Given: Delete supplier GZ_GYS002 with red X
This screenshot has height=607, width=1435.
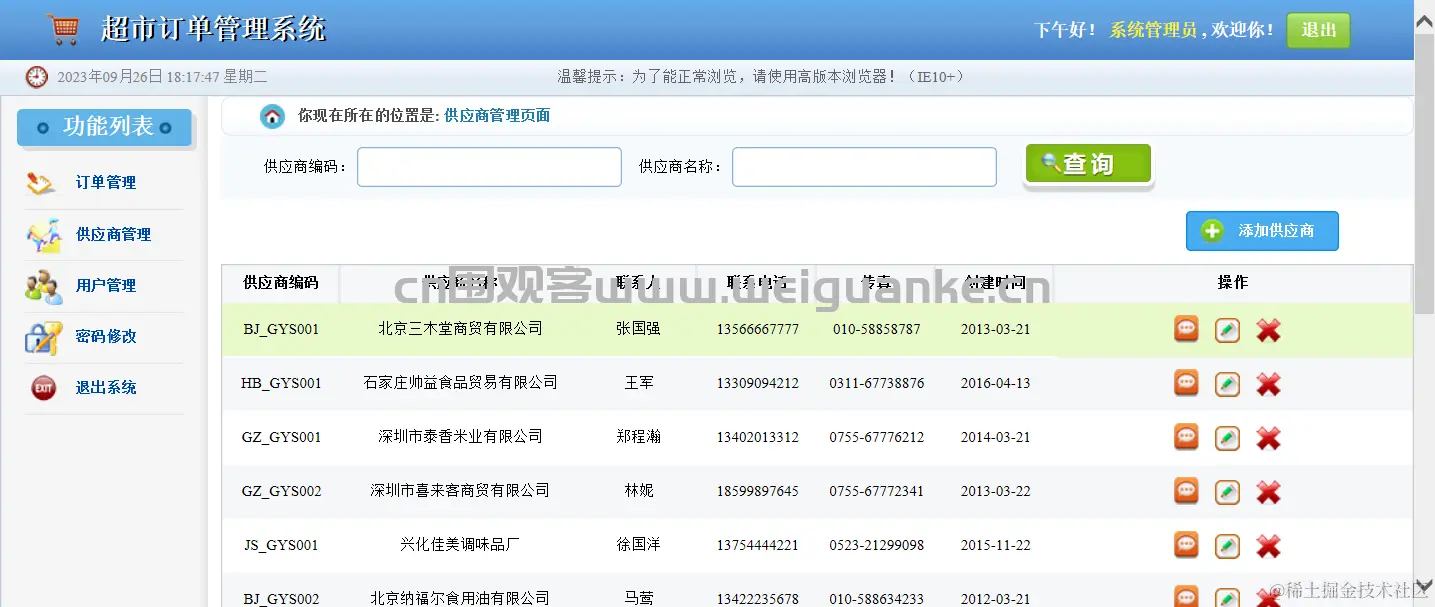Looking at the screenshot, I should pos(1268,492).
